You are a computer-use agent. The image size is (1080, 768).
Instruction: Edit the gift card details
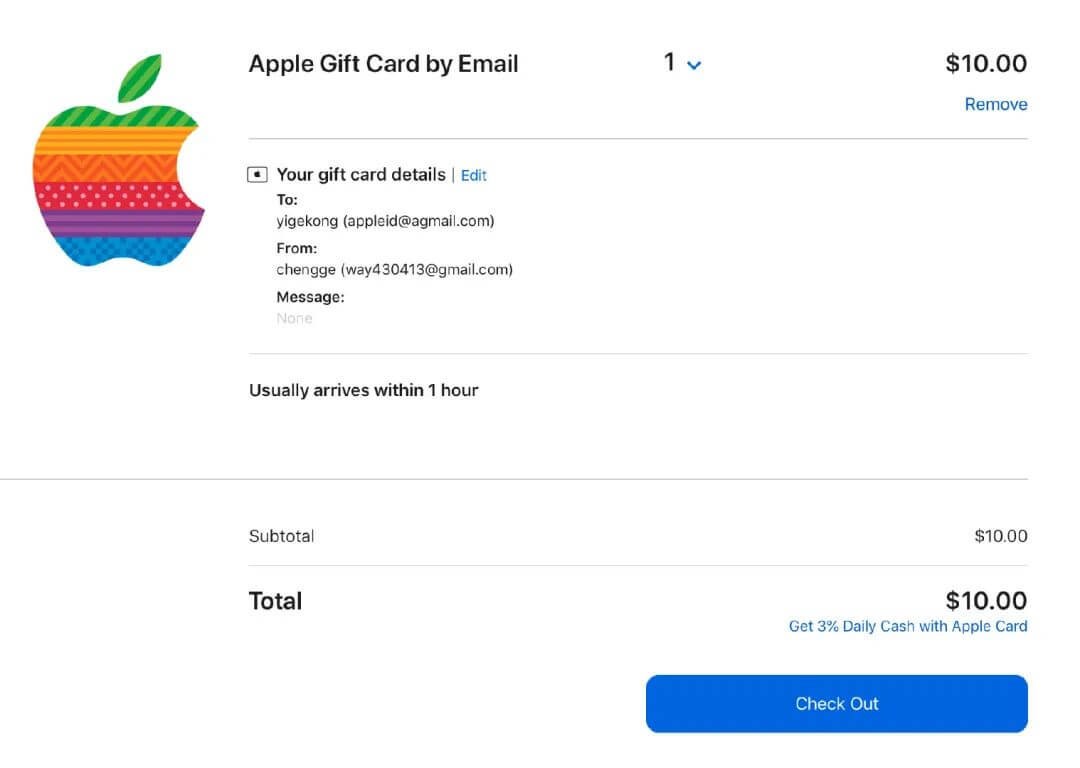point(474,175)
